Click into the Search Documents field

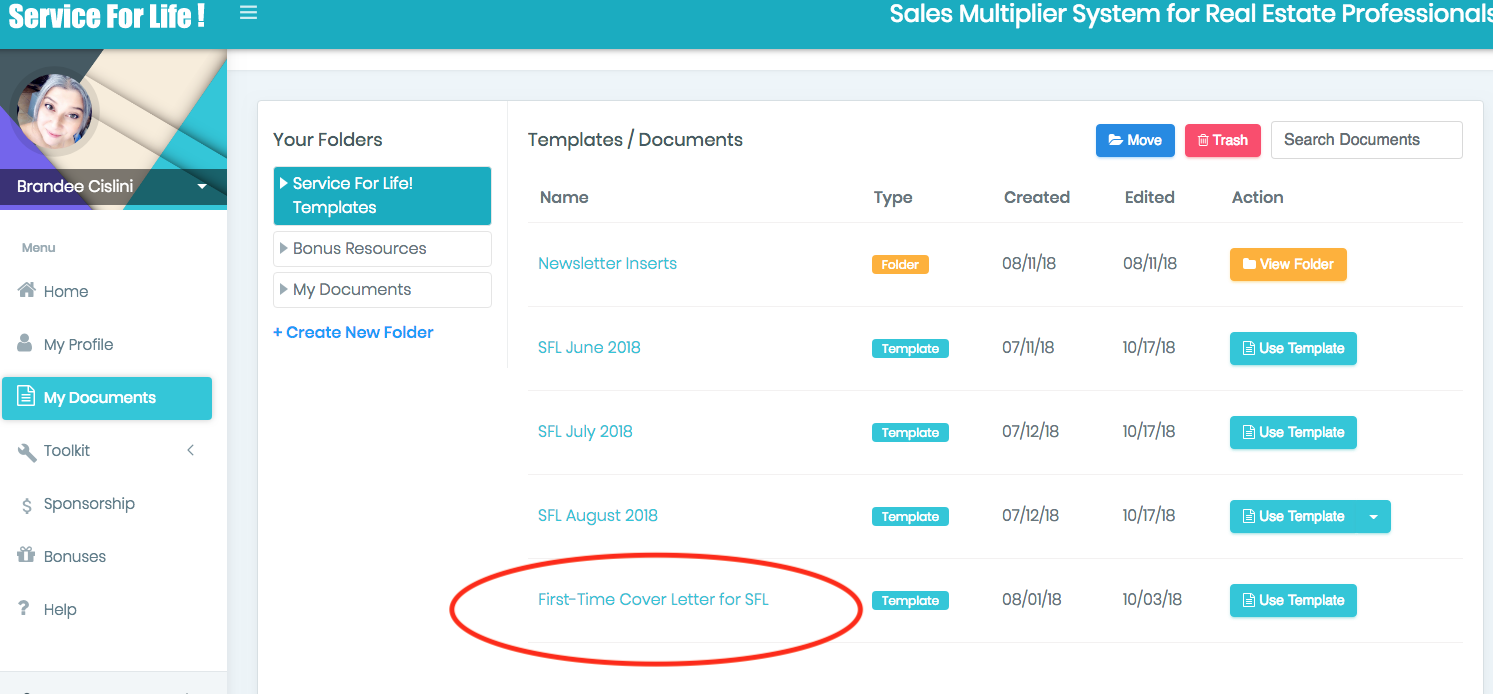[1366, 140]
